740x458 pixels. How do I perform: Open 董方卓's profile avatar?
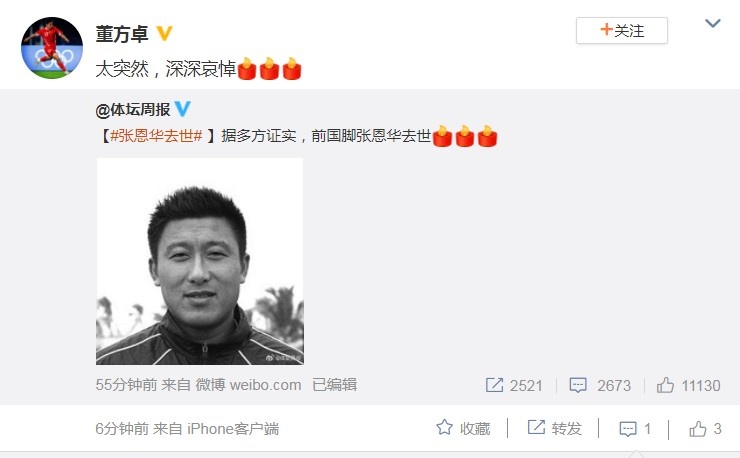point(52,48)
